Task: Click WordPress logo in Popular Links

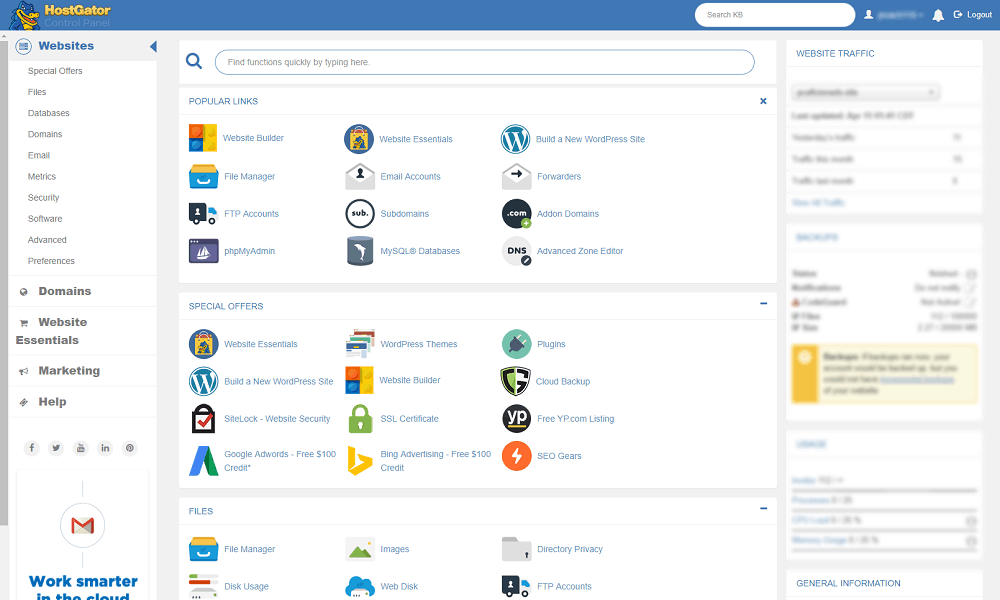Action: click(x=515, y=139)
